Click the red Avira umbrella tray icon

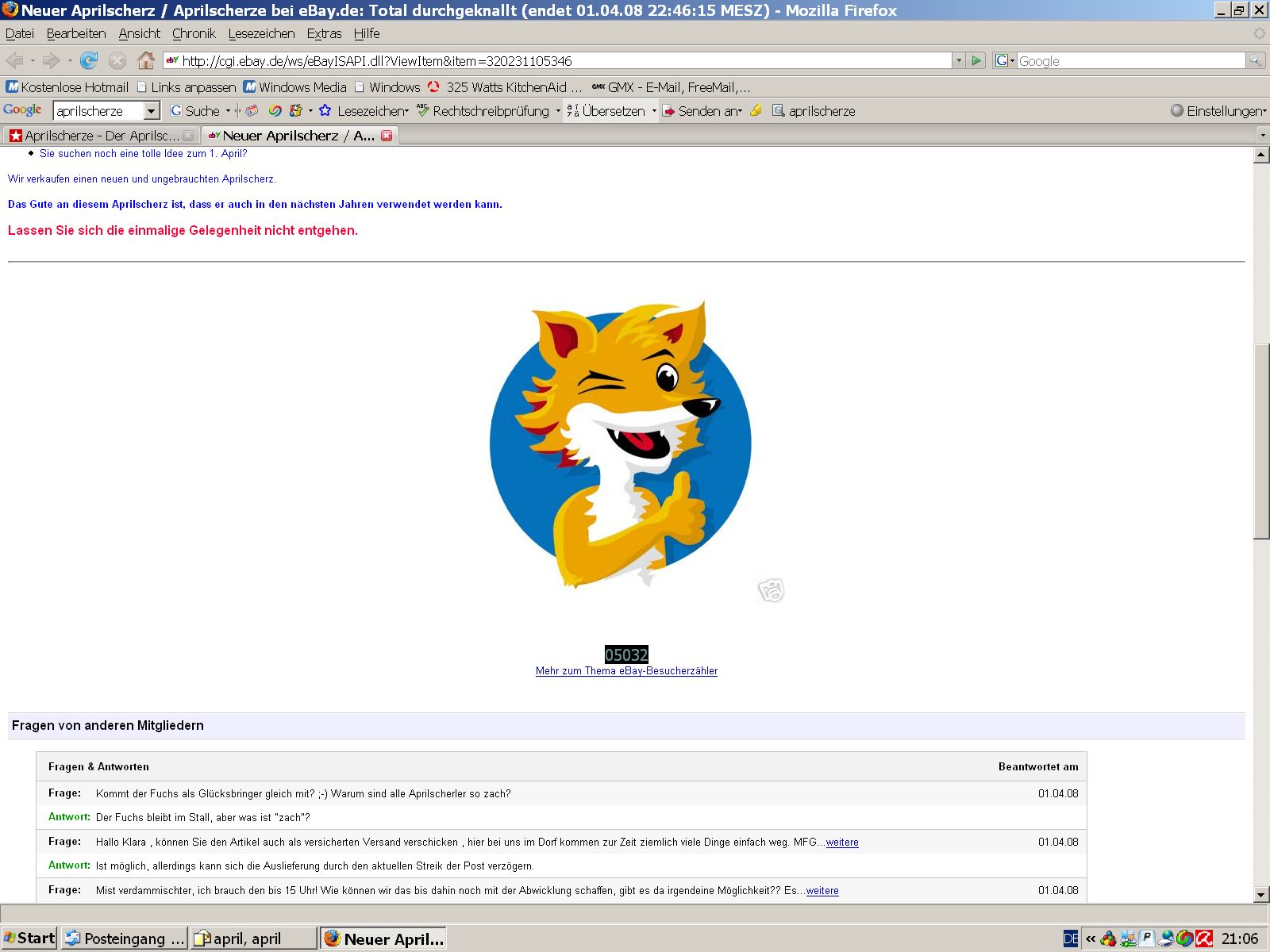[1204, 939]
